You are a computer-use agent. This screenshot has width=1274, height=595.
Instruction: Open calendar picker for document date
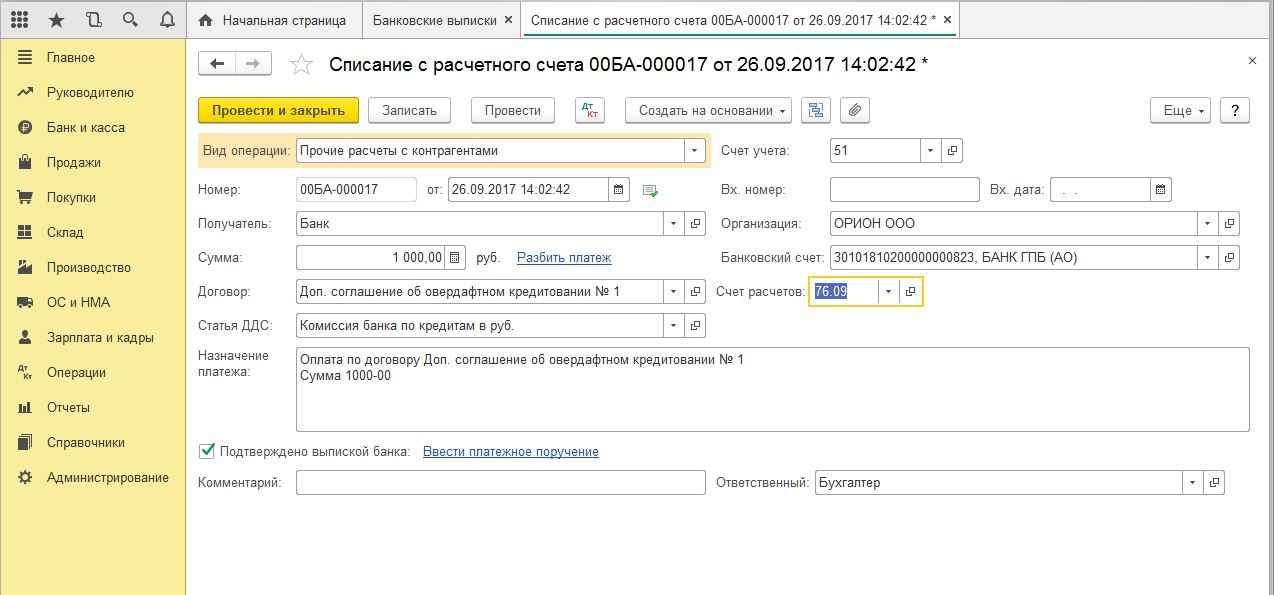619,189
